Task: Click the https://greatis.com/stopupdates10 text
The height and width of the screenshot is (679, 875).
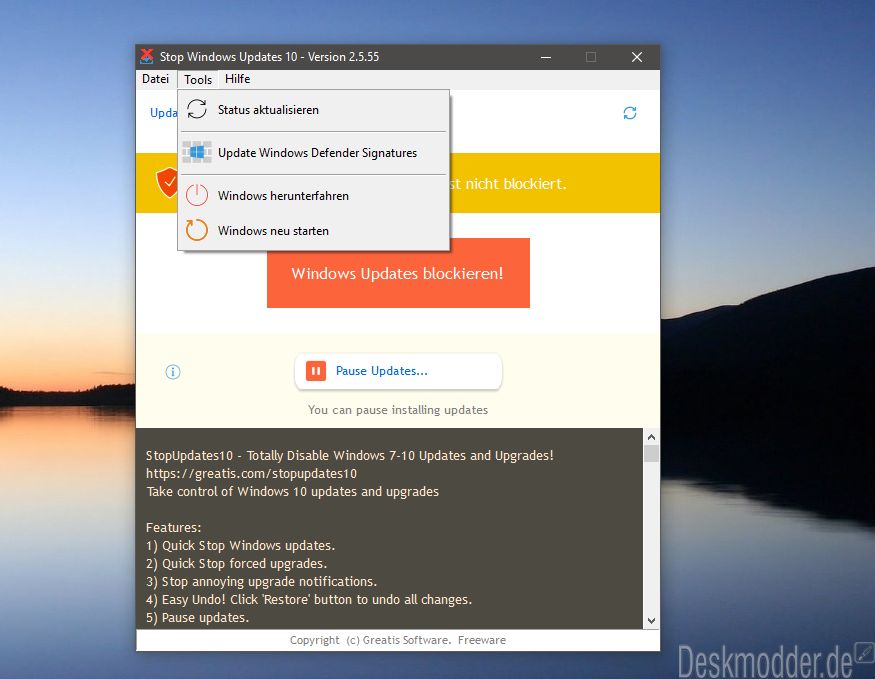Action: [251, 474]
